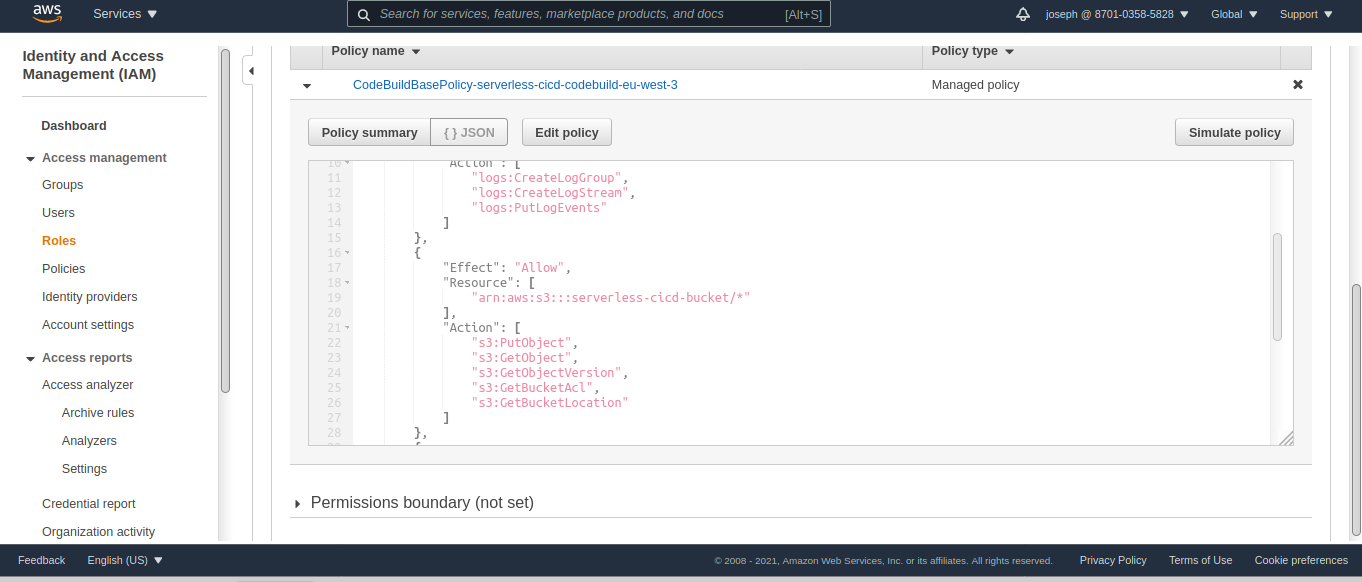The width and height of the screenshot is (1362, 582).
Task: Fold the Action array at line 21
Action: point(347,328)
